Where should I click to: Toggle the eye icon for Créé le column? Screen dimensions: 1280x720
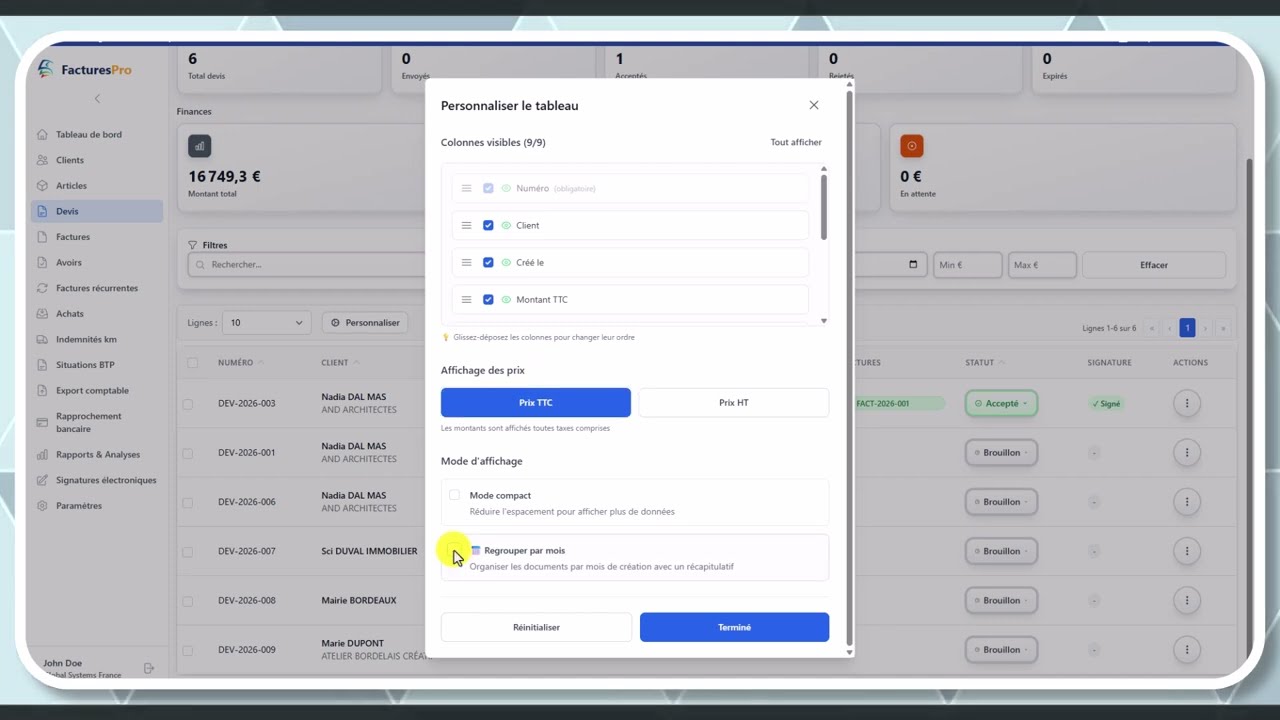click(506, 262)
